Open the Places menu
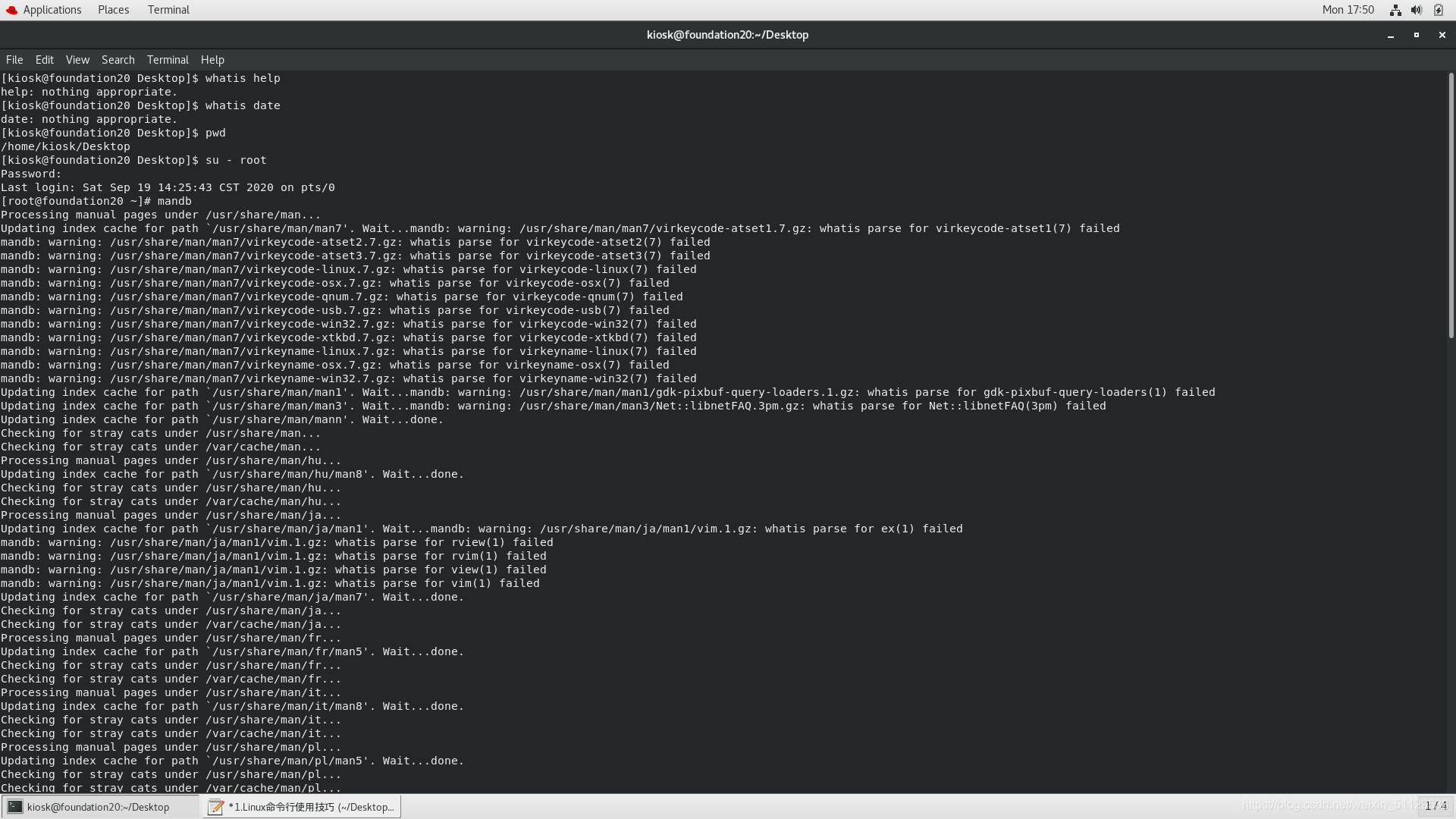The width and height of the screenshot is (1456, 819). [113, 9]
